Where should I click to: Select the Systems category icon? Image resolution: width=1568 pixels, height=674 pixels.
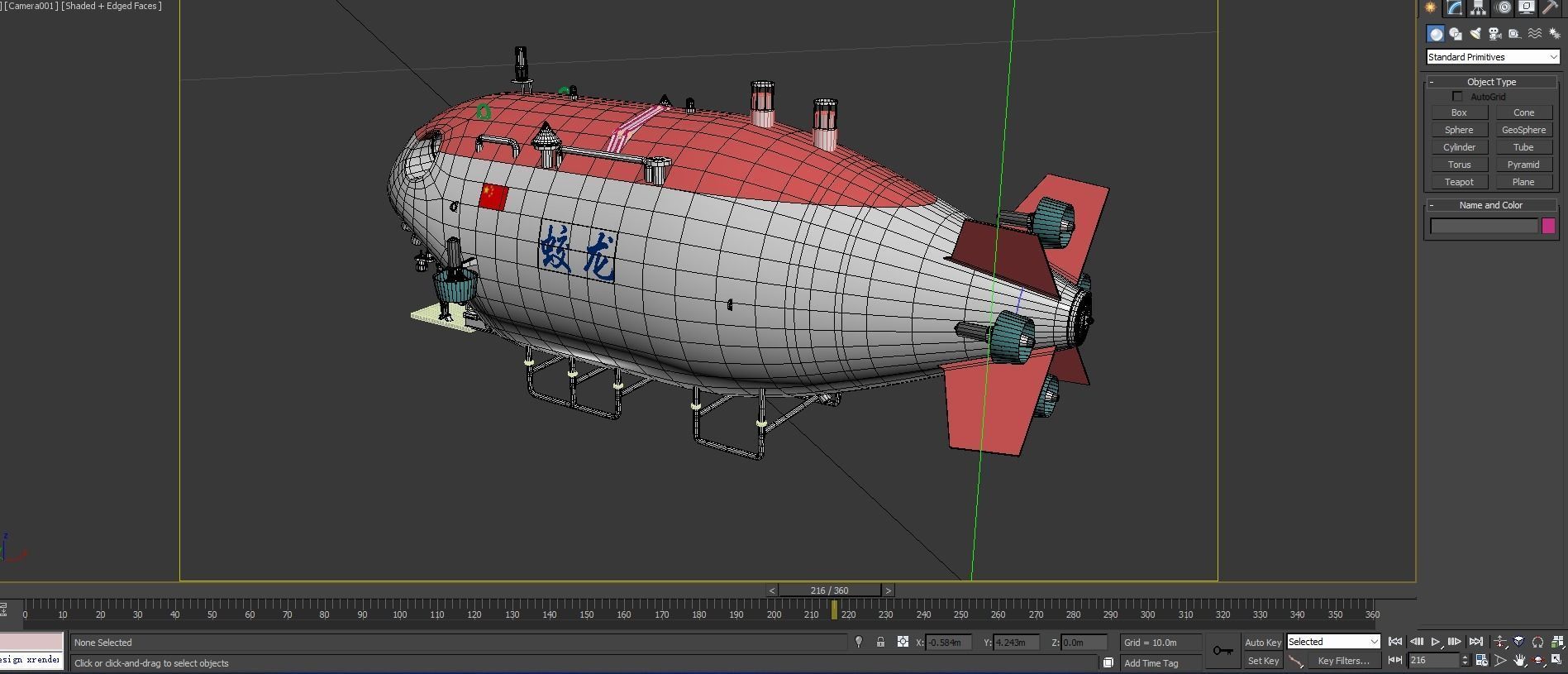pyautogui.click(x=1554, y=34)
